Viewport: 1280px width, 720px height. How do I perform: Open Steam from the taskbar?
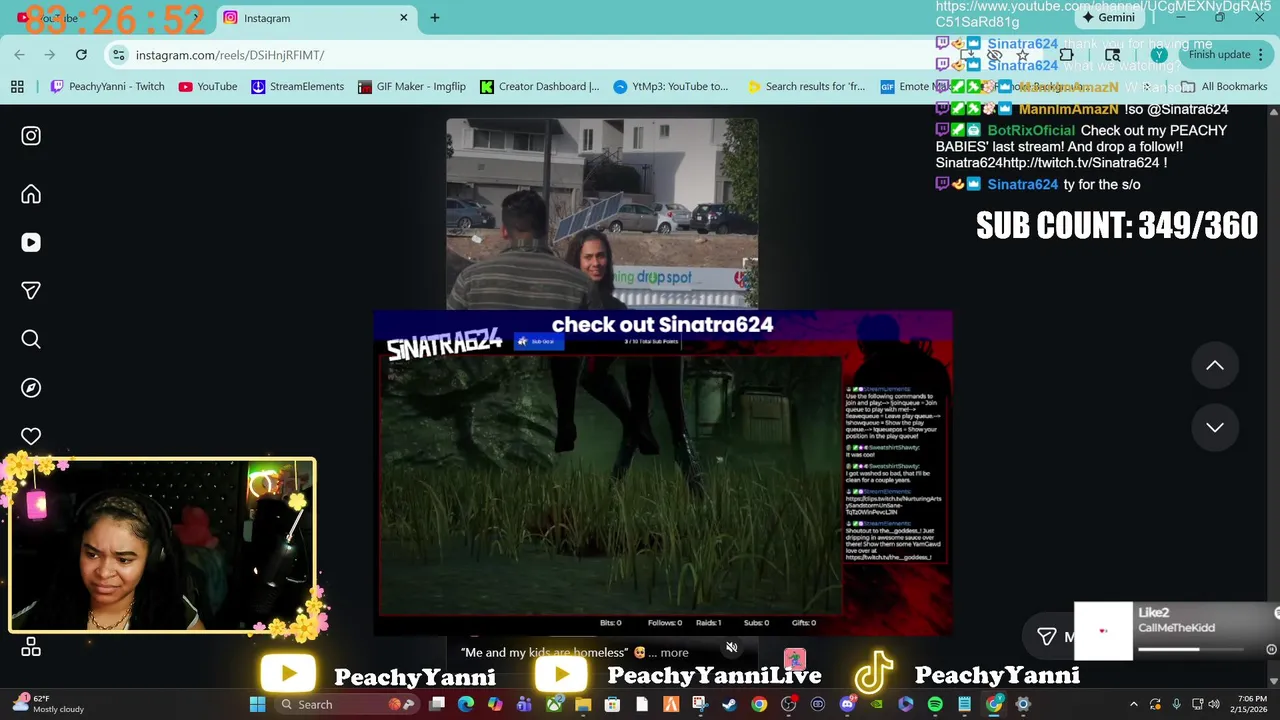pyautogui.click(x=729, y=705)
